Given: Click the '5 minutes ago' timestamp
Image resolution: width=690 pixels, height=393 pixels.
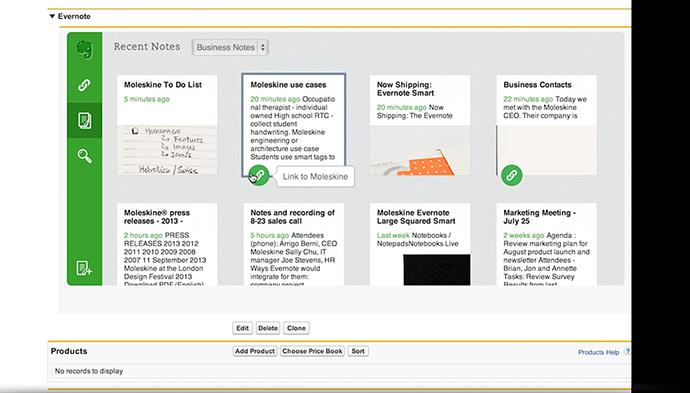Looking at the screenshot, I should [147, 99].
